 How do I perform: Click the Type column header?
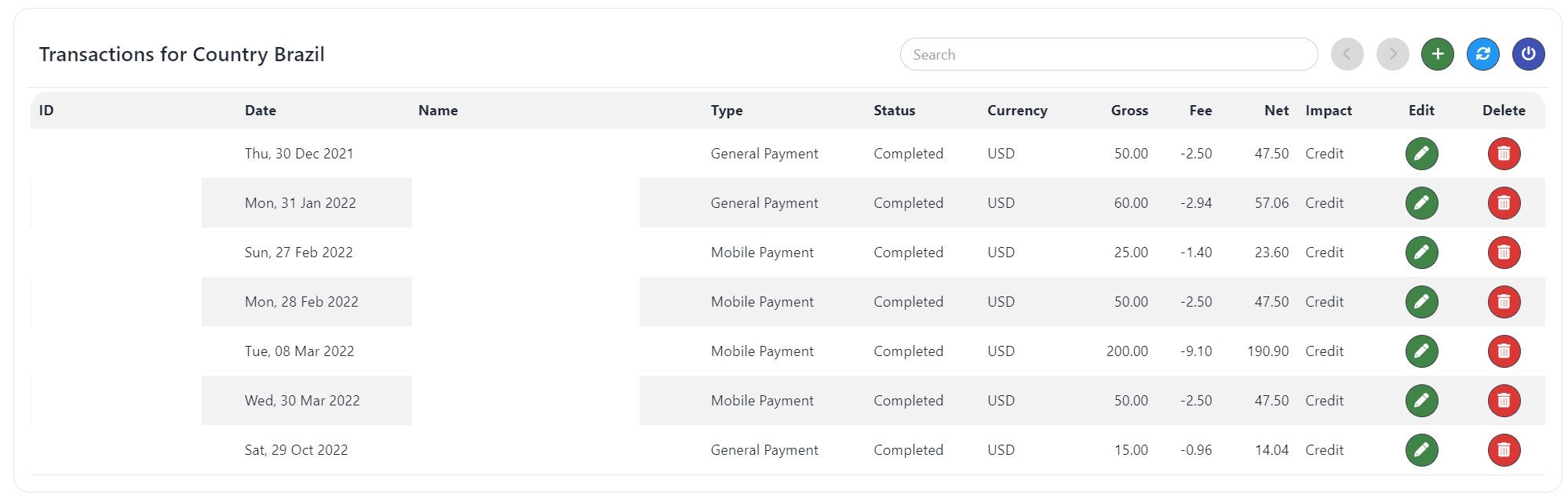(727, 111)
